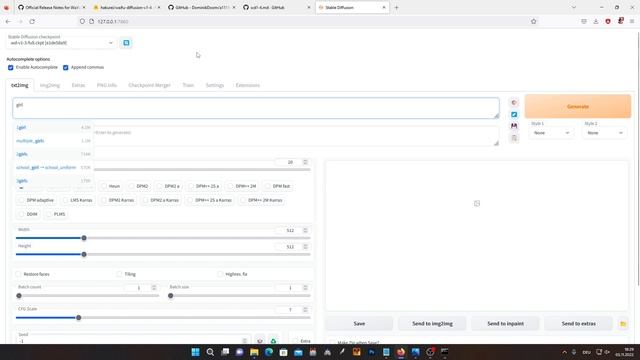The height and width of the screenshot is (360, 640).
Task: Open the Firefox hamburger menu
Action: coord(632,21)
